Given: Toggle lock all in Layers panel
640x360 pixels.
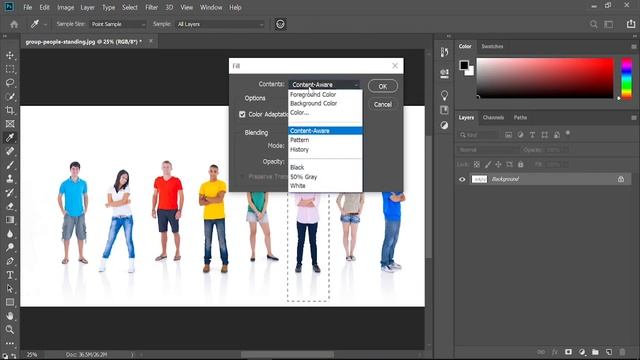Looking at the screenshot, I should 520,164.
